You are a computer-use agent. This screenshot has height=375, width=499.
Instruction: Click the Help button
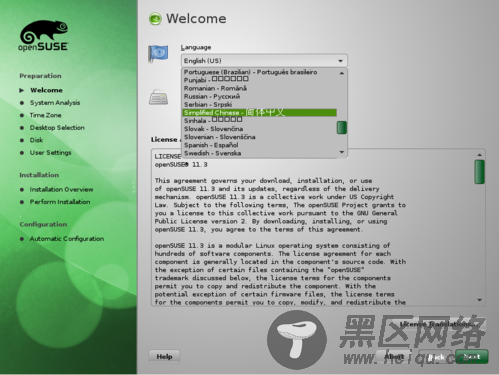(x=164, y=357)
